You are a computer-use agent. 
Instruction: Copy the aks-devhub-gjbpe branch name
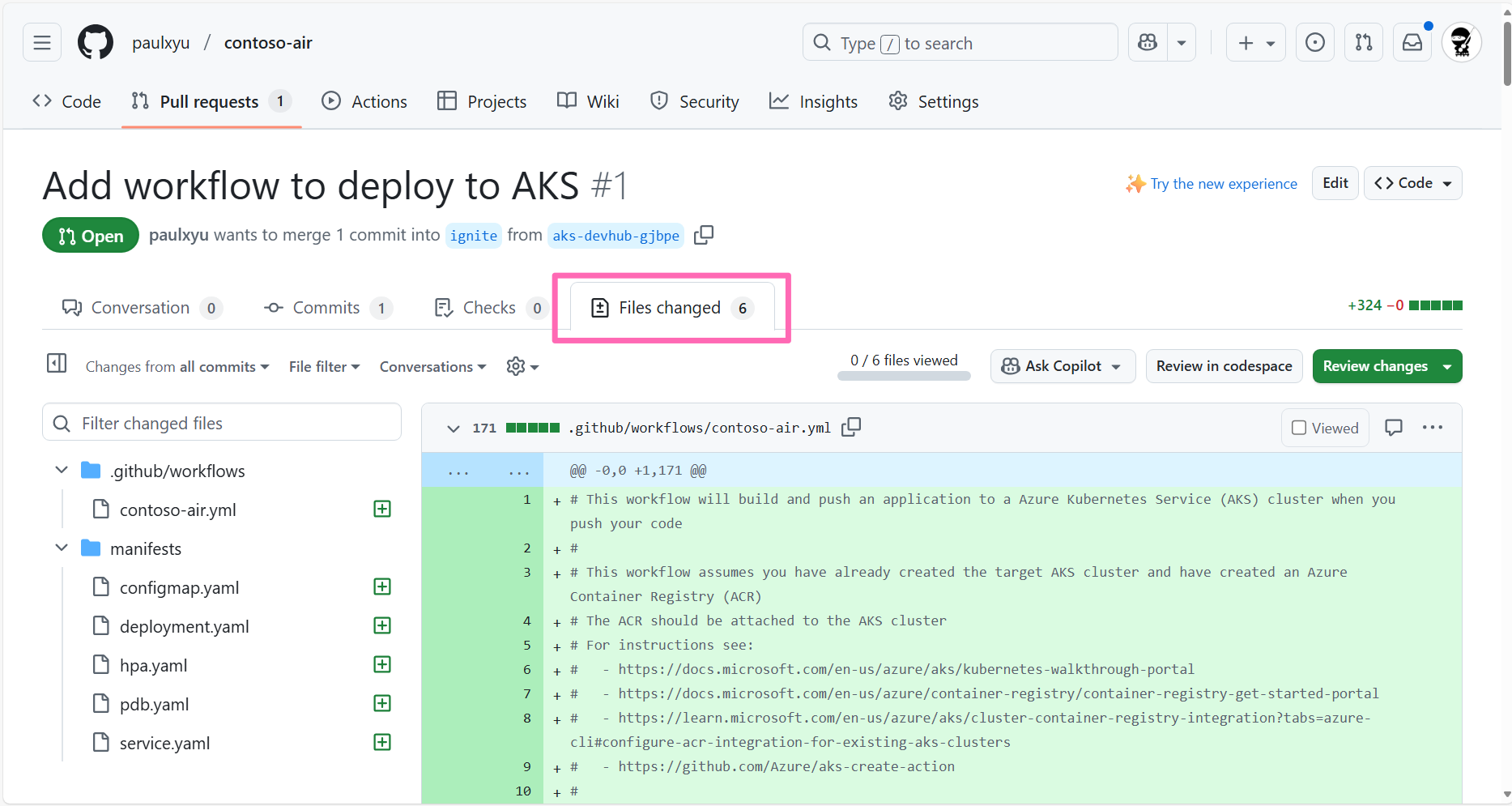[703, 235]
